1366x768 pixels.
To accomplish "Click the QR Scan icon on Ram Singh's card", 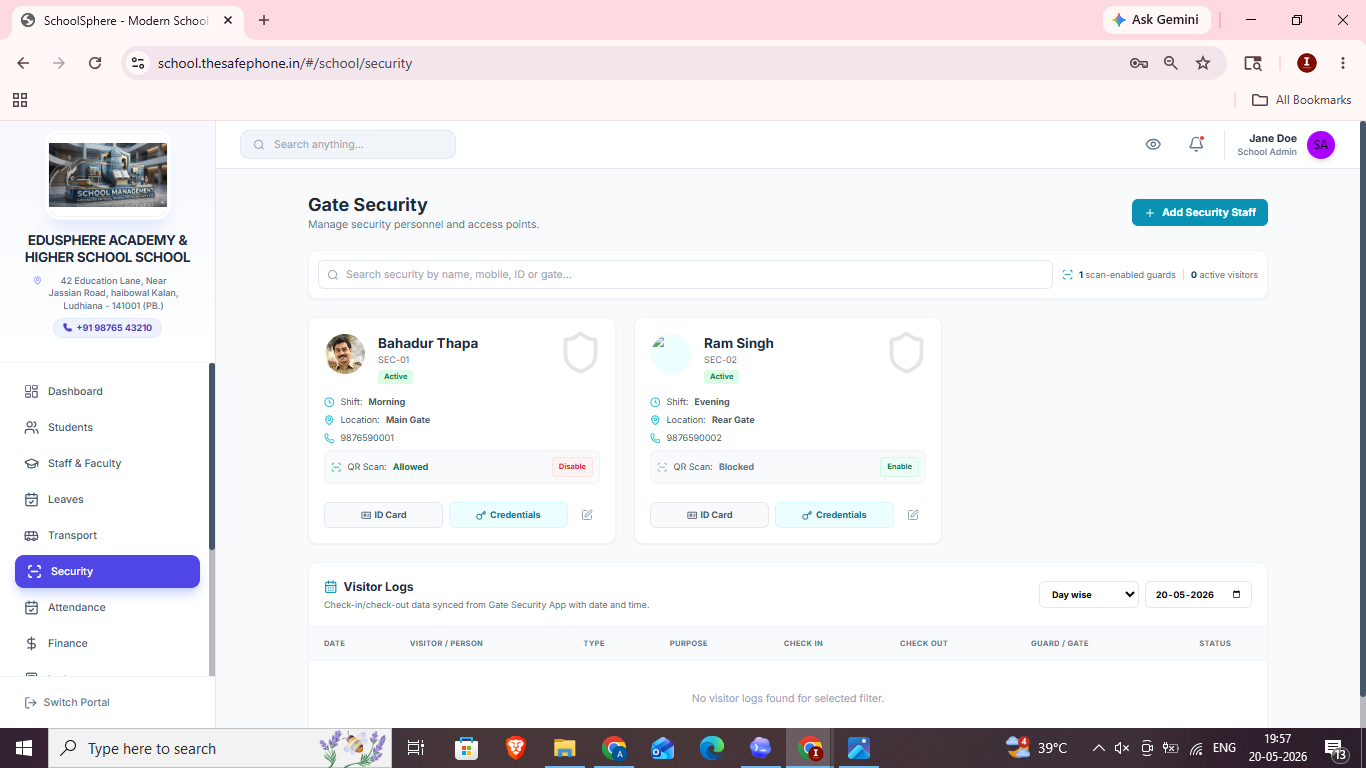I will [x=661, y=467].
